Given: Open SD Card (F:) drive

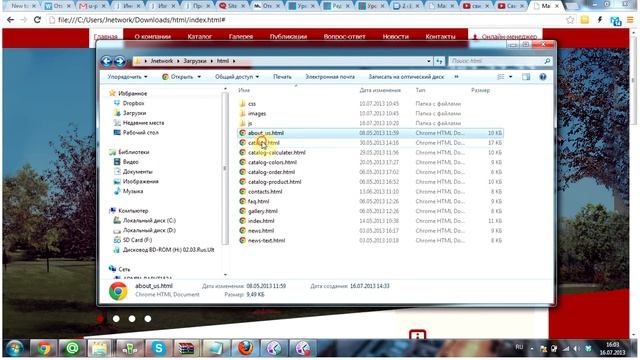Looking at the screenshot, I should pos(137,240).
